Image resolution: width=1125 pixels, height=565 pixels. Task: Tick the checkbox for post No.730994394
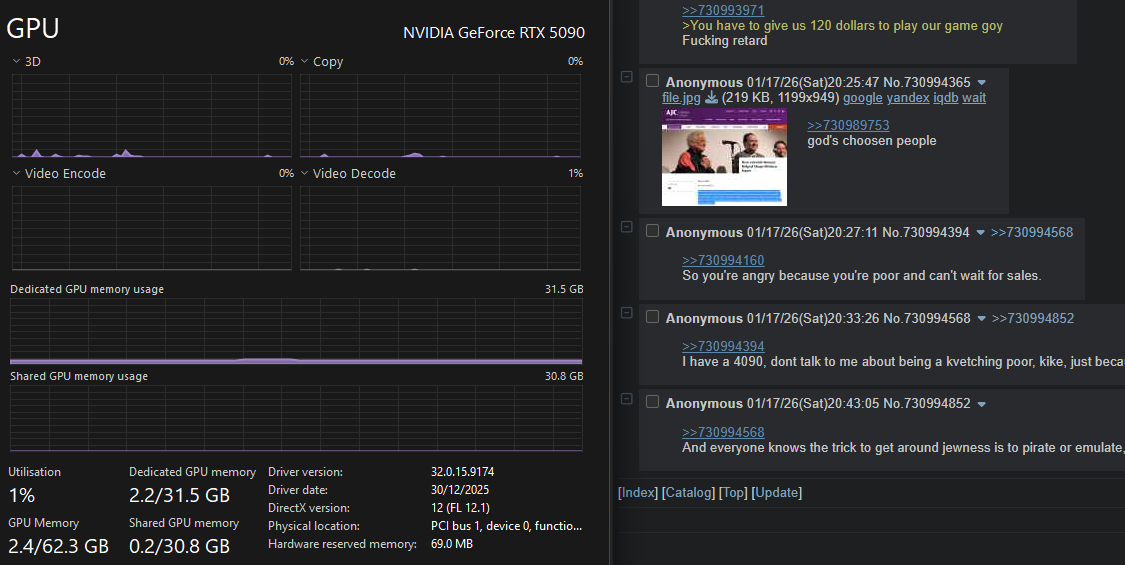[652, 230]
